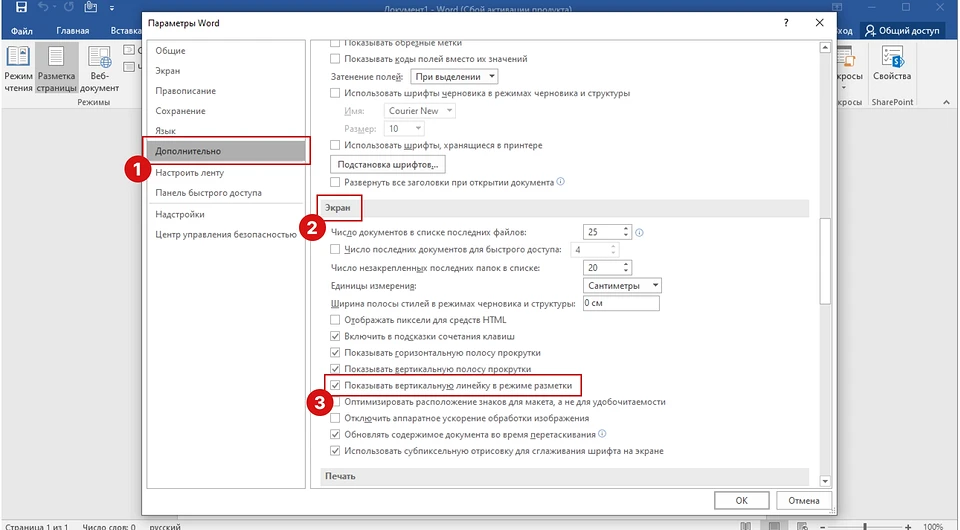This screenshot has width=960, height=530.
Task: Click the Подстановка шрифтов button
Action: (387, 164)
